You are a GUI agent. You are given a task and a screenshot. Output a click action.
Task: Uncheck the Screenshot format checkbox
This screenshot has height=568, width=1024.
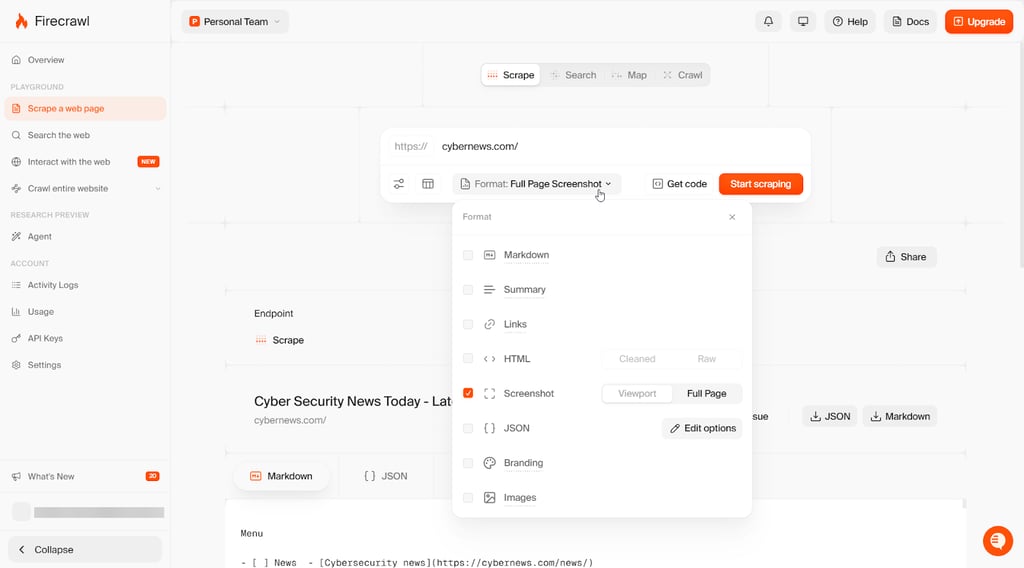click(x=468, y=393)
